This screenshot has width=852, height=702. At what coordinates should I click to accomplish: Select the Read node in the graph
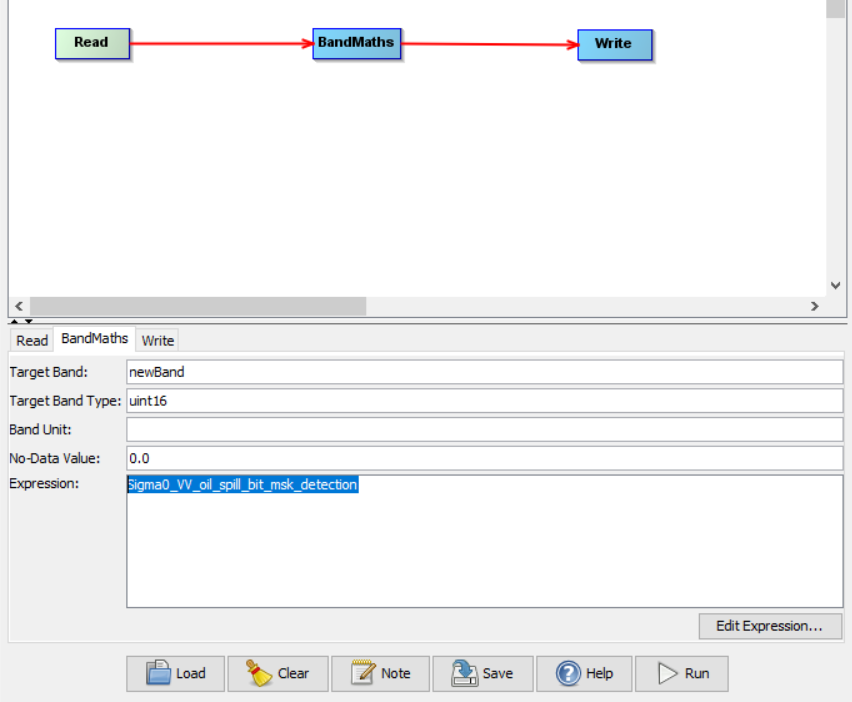coord(92,43)
